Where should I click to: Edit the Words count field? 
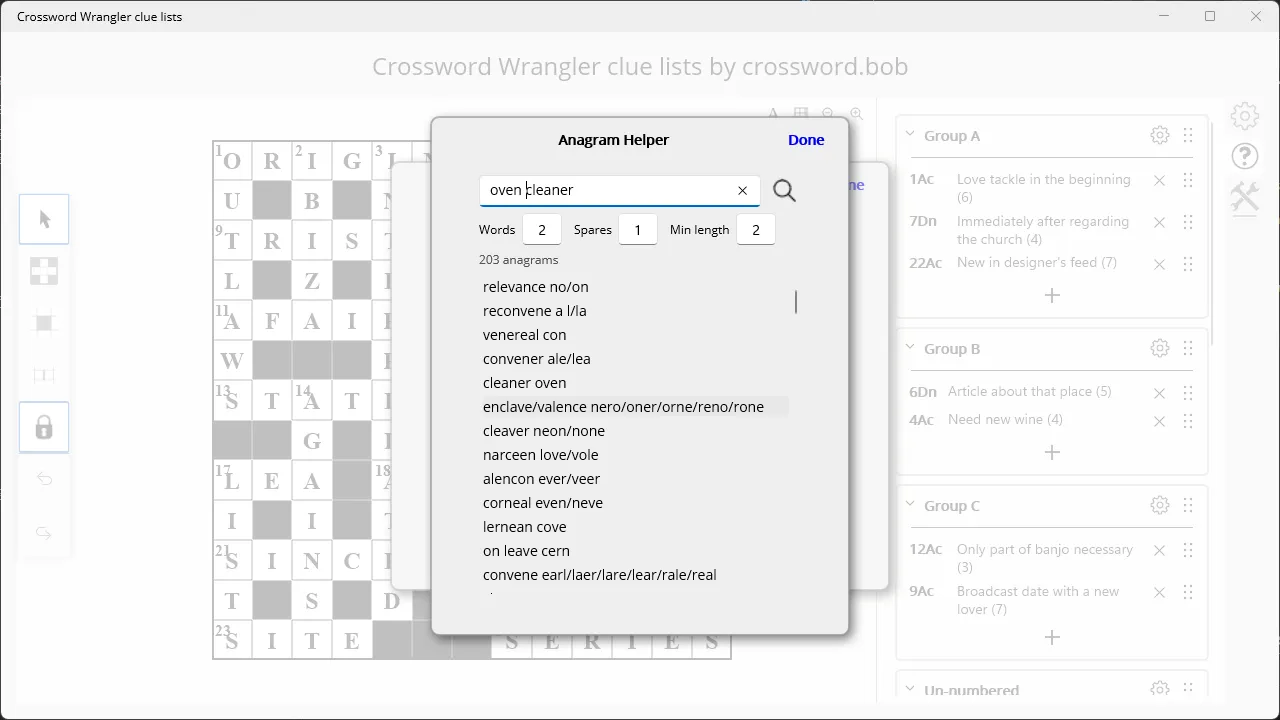pyautogui.click(x=542, y=230)
